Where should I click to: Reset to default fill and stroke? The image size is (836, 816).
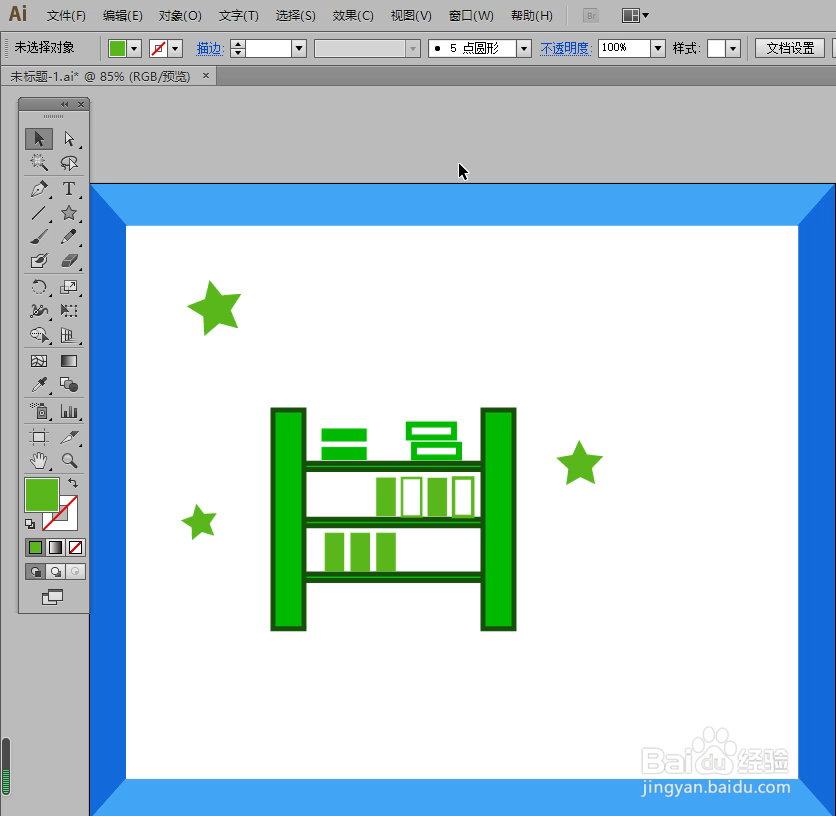pyautogui.click(x=30, y=524)
